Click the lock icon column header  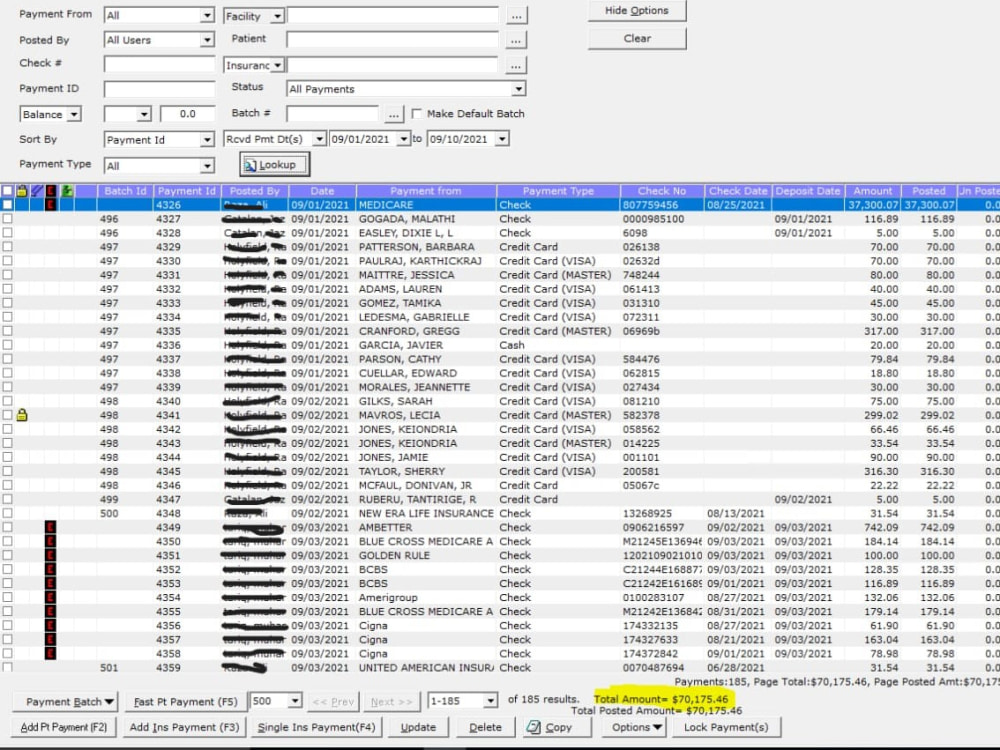click(x=22, y=191)
